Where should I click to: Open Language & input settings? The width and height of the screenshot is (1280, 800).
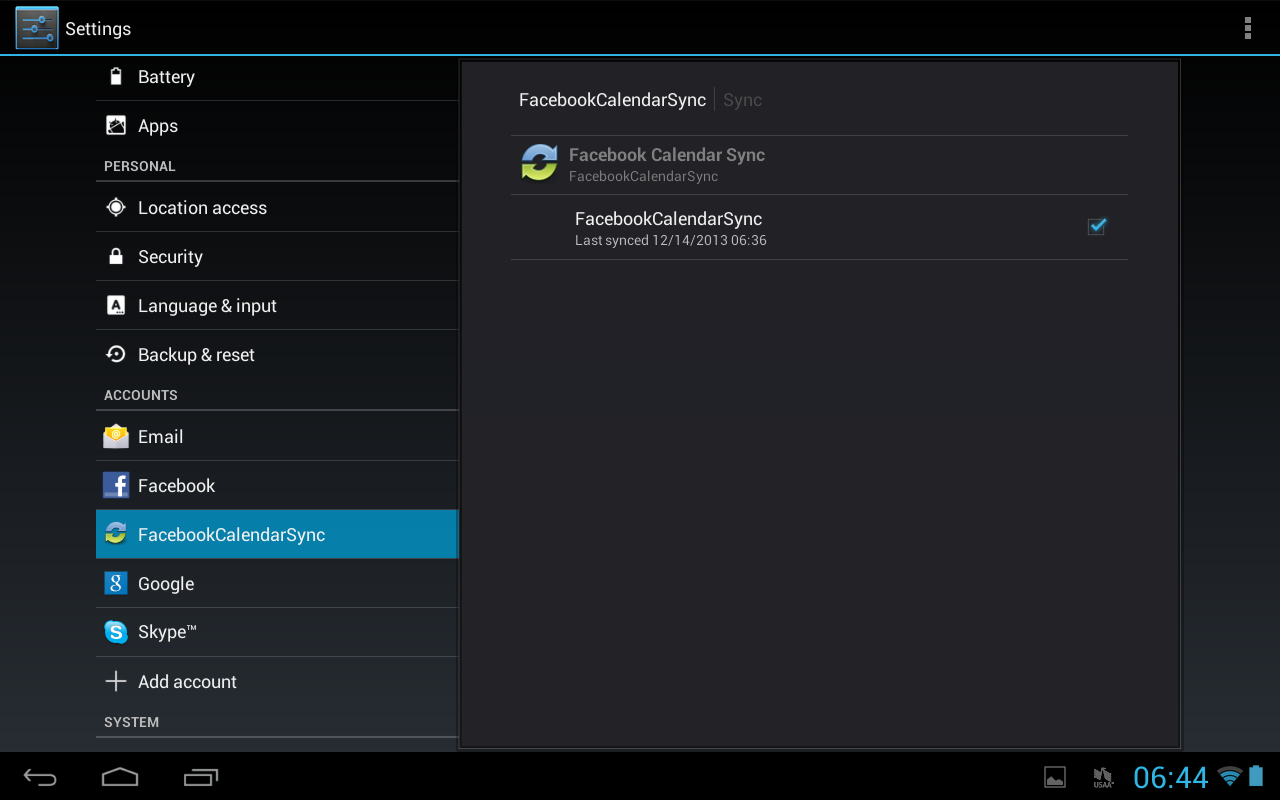(277, 305)
